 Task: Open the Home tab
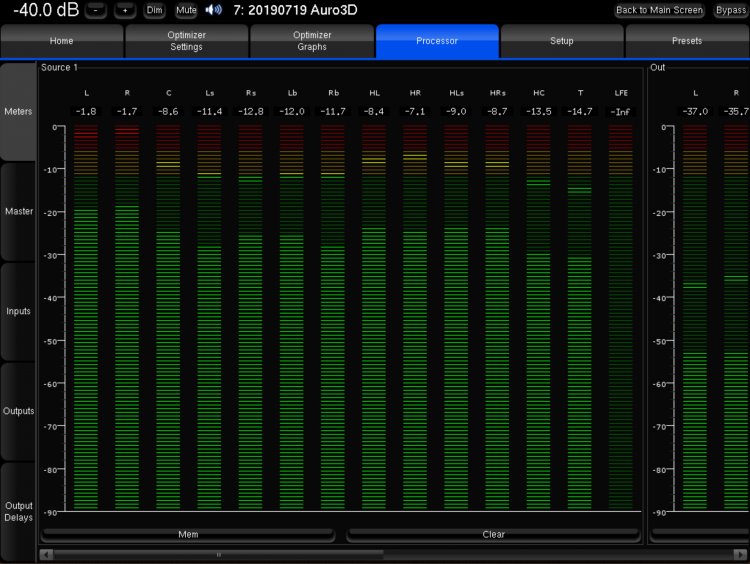62,41
